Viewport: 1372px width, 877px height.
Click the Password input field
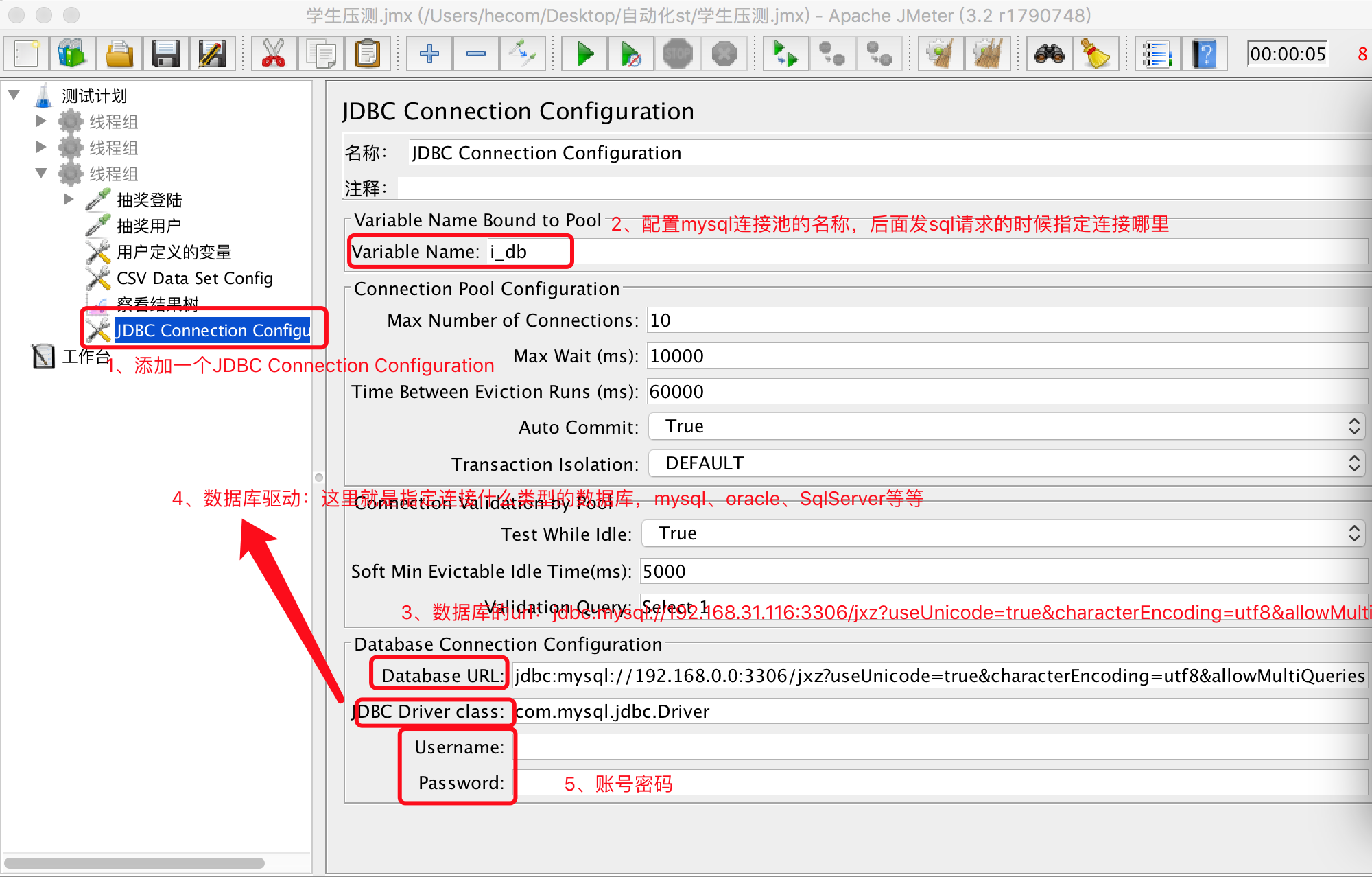click(x=941, y=783)
